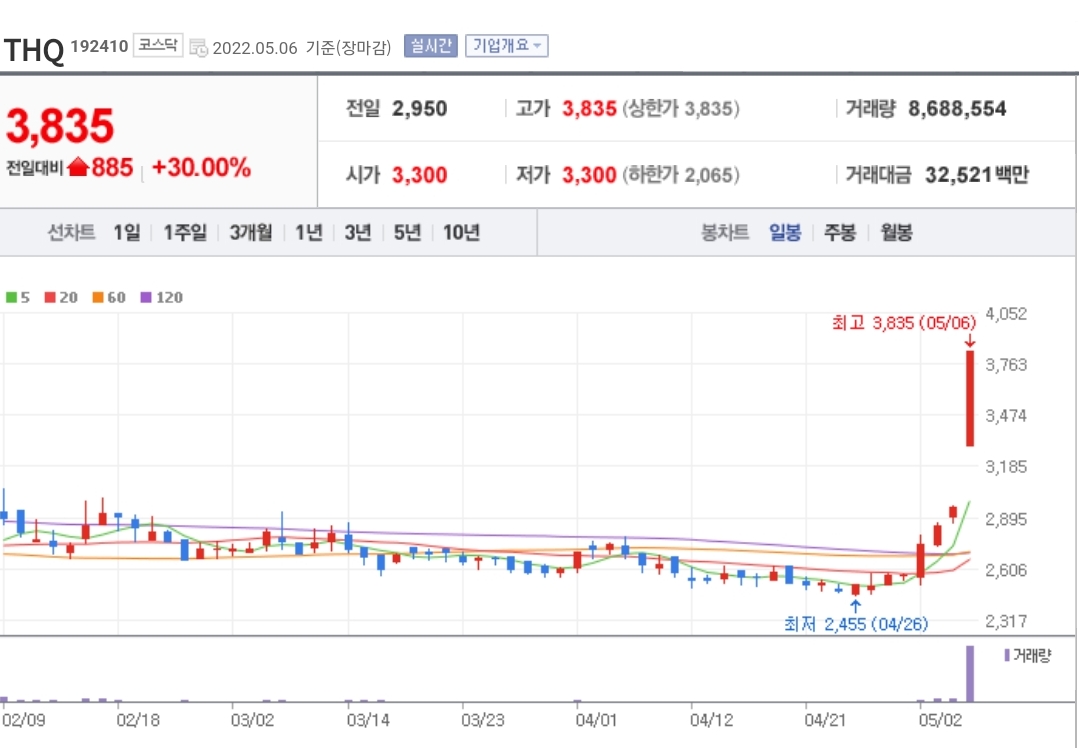Click the 시가 value 3,300
Image resolution: width=1079 pixels, height=748 pixels.
click(419, 175)
